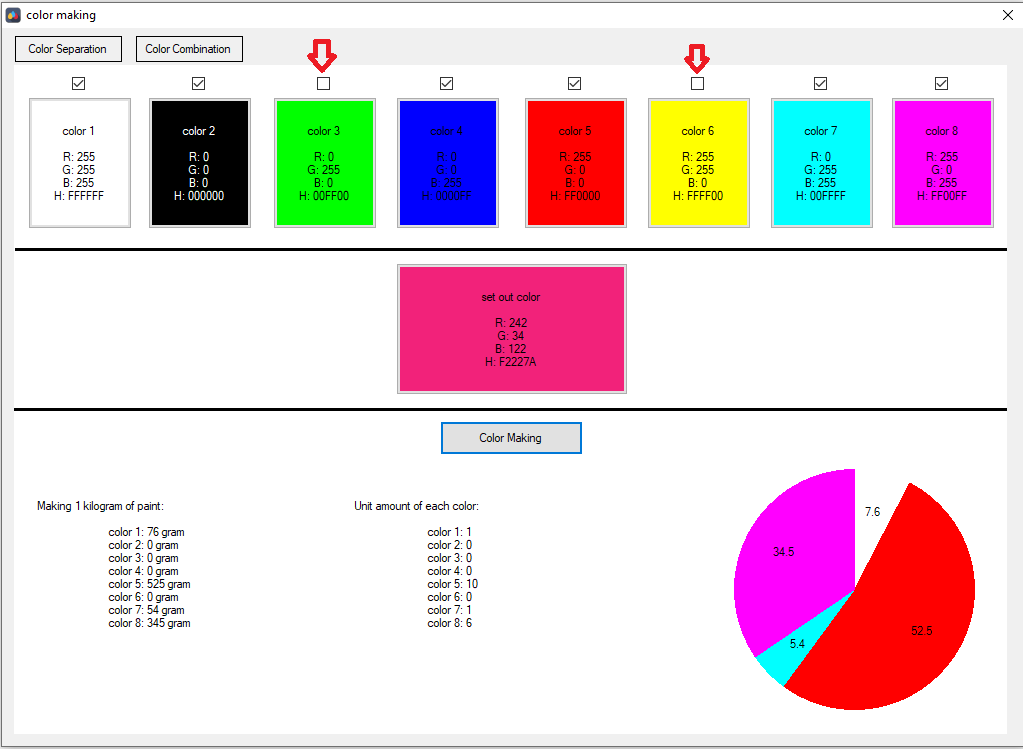Viewport: 1023px width, 749px height.
Task: Choose the blue color 4 swatch
Action: pyautogui.click(x=447, y=163)
